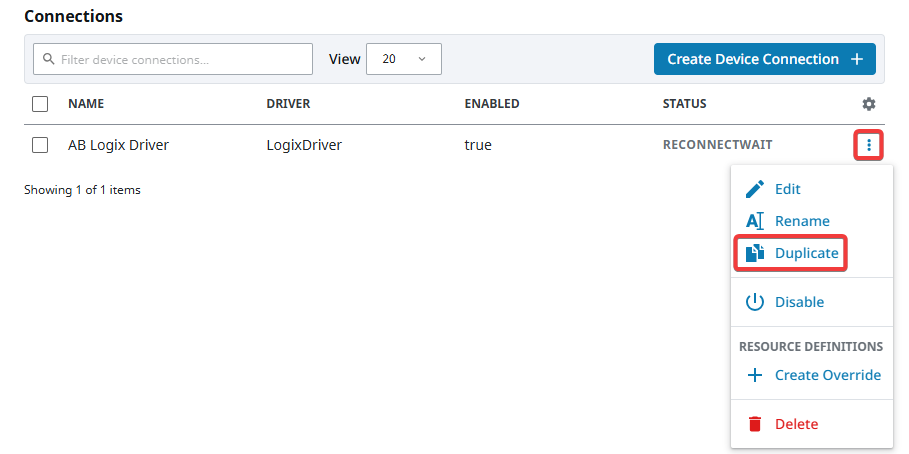Click the plus icon on Create Device Connection
Image resolution: width=909 pixels, height=454 pixels.
(x=857, y=59)
